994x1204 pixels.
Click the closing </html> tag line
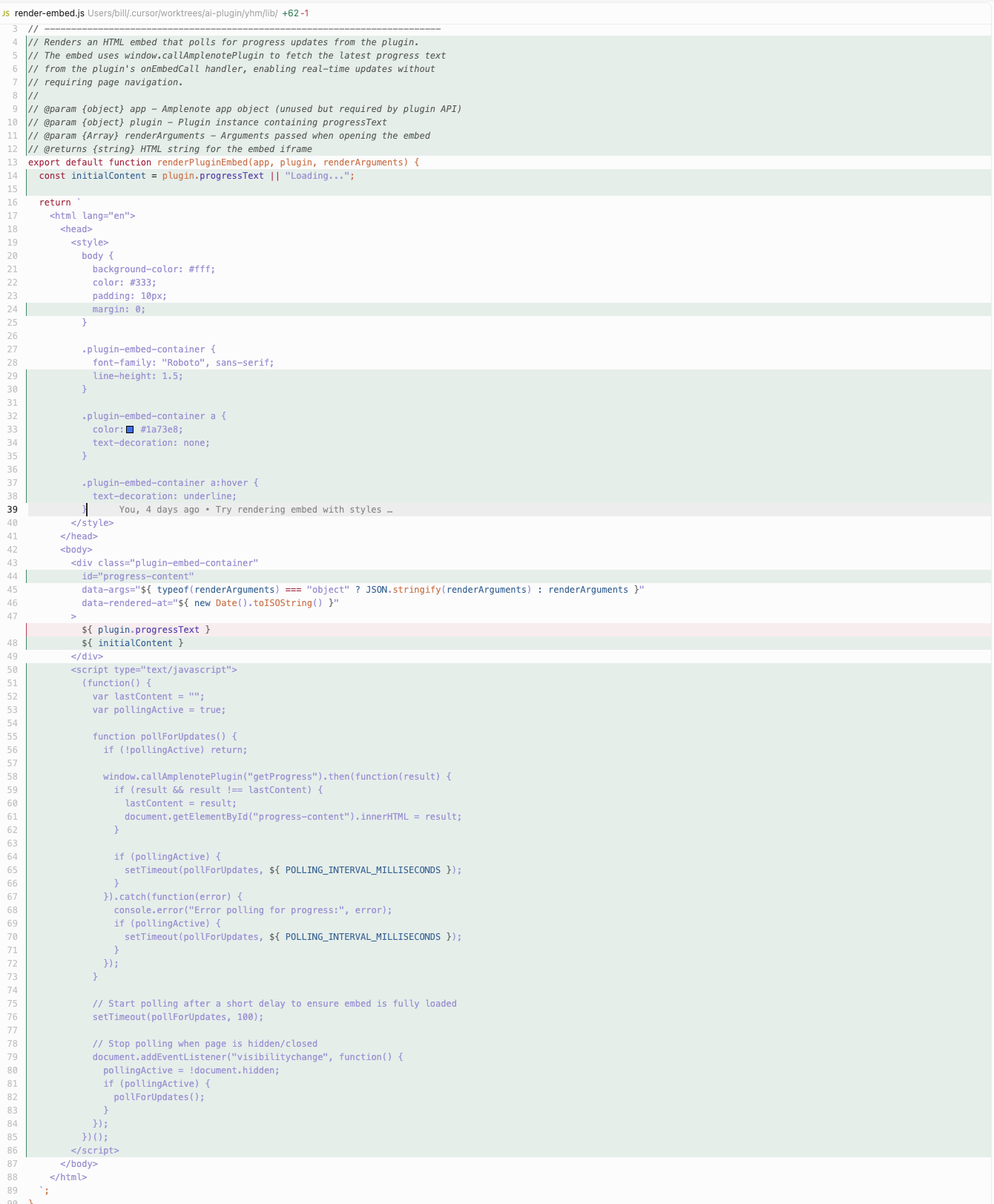pyautogui.click(x=68, y=1177)
